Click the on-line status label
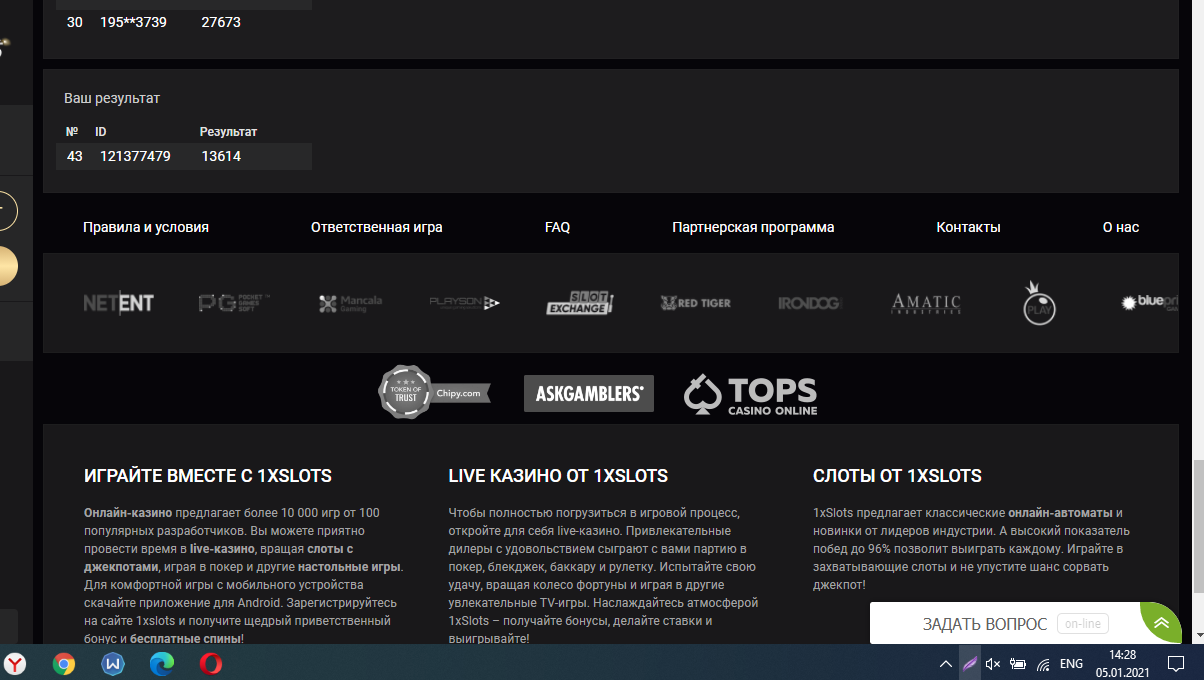 pos(1082,624)
